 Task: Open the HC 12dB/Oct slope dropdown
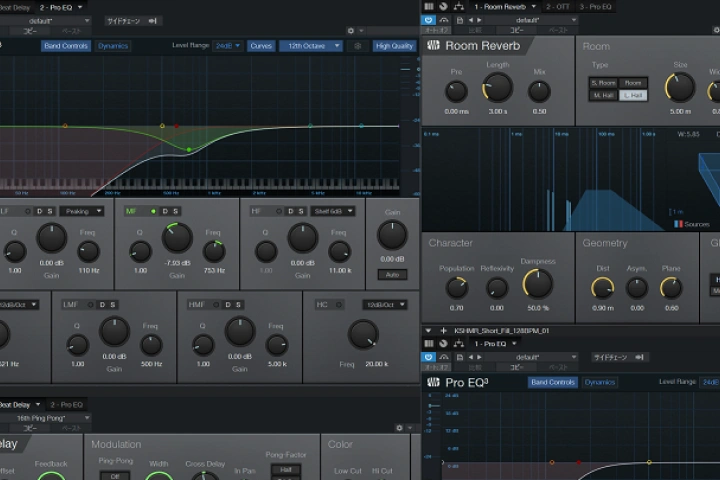tap(385, 305)
